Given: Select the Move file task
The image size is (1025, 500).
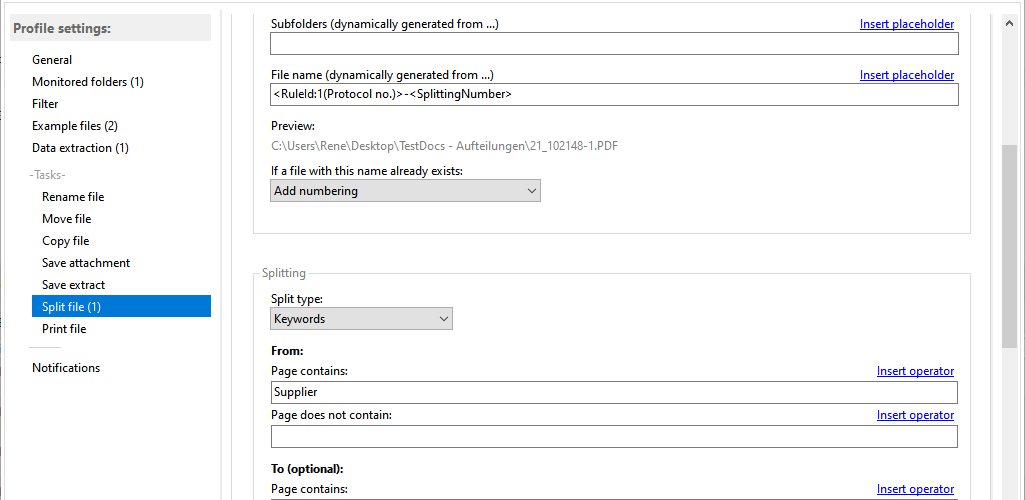Looking at the screenshot, I should pyautogui.click(x=67, y=219).
